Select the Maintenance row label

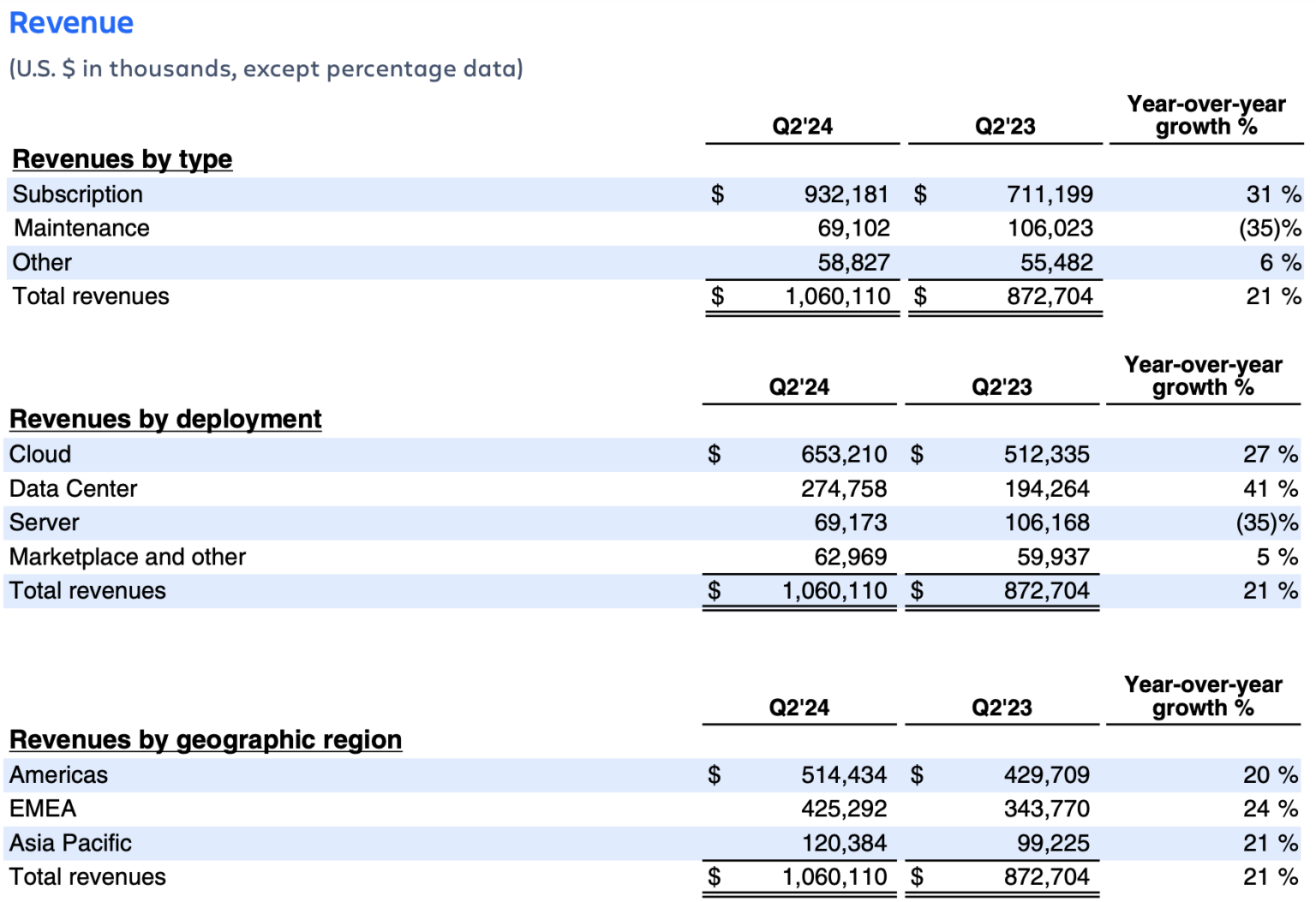(81, 228)
